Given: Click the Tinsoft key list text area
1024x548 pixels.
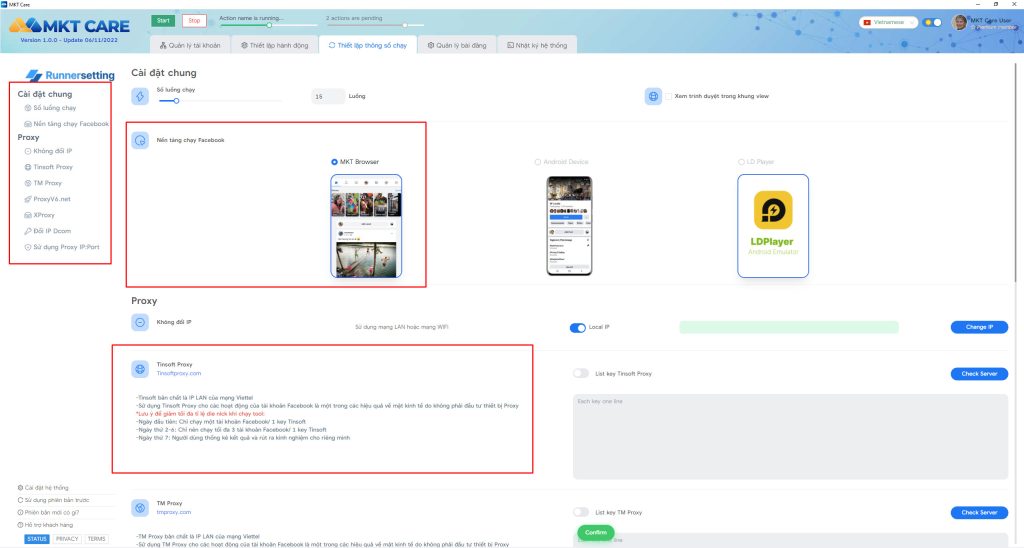Looking at the screenshot, I should pos(790,435).
